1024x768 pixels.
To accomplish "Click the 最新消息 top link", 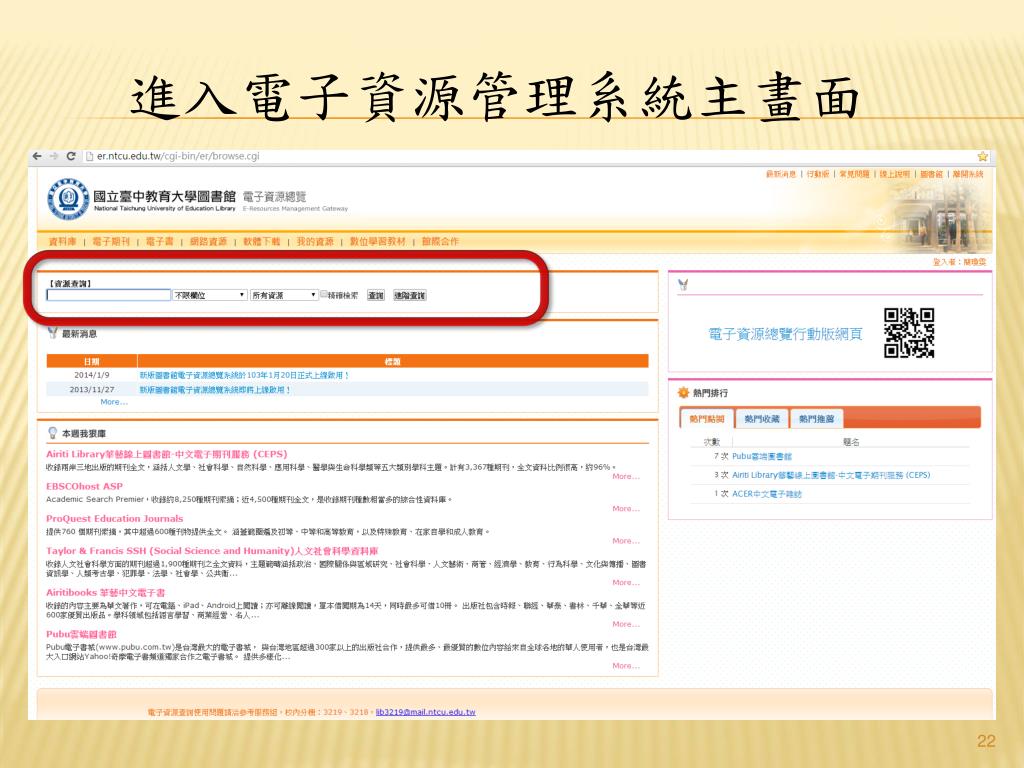I will pyautogui.click(x=781, y=174).
